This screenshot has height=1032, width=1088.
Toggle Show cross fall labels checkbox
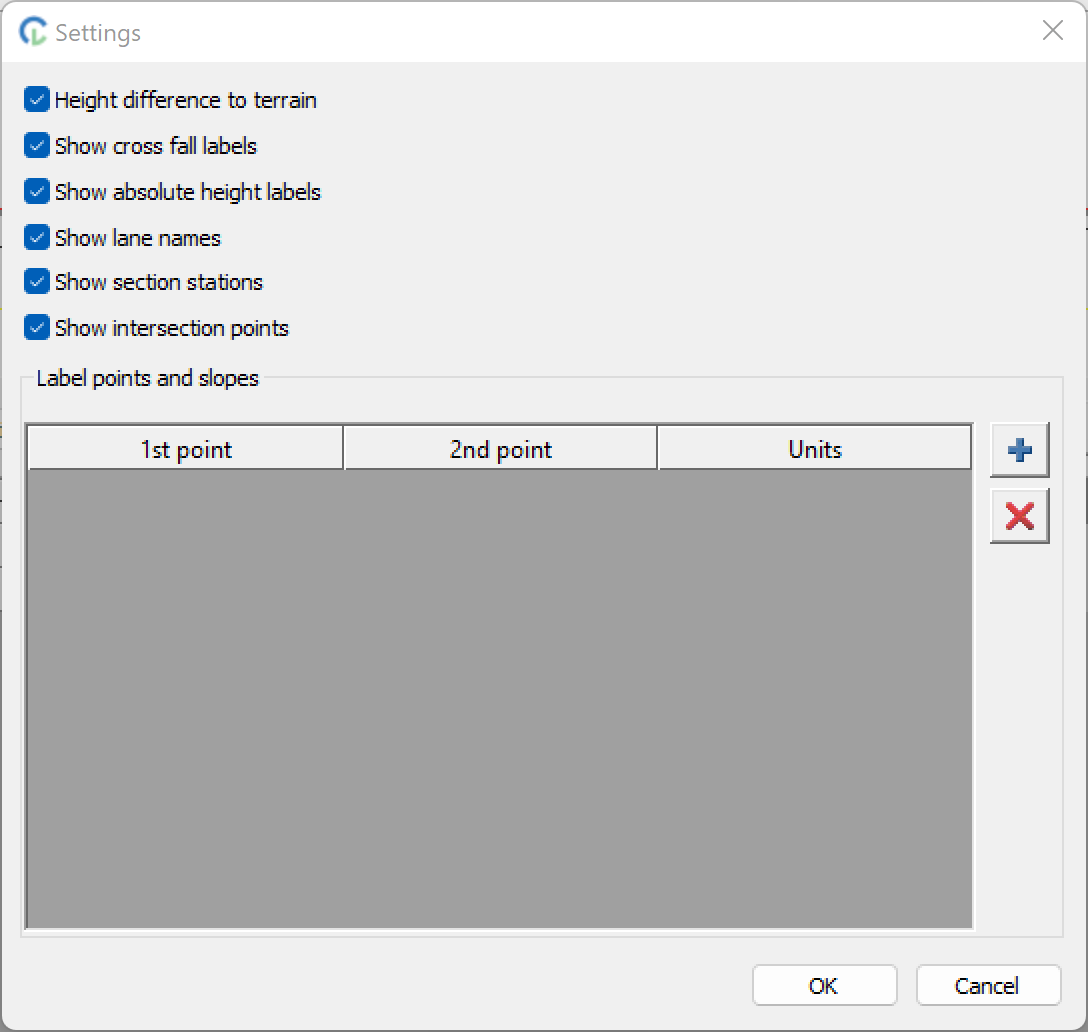(37, 146)
